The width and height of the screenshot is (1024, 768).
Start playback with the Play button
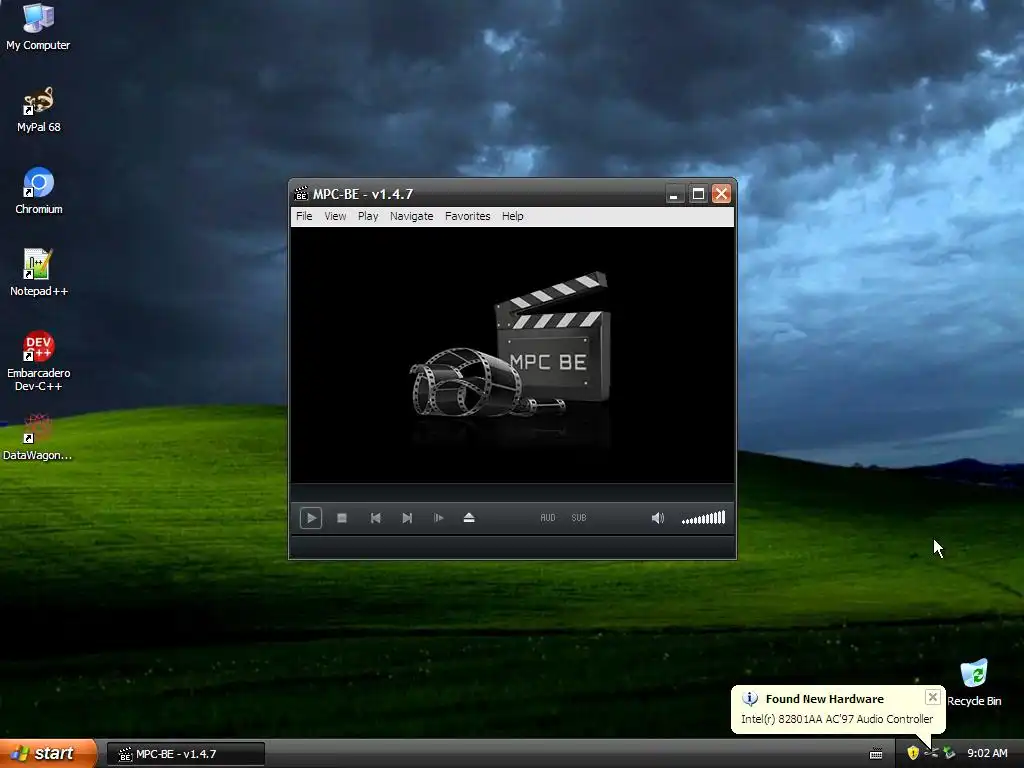click(x=311, y=518)
